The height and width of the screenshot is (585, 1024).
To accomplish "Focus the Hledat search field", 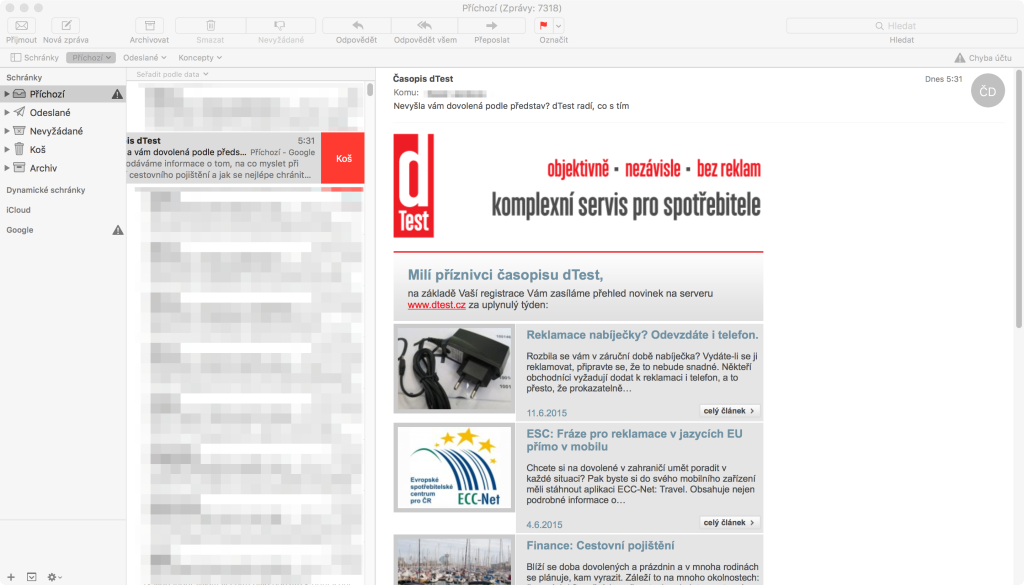I will [901, 25].
